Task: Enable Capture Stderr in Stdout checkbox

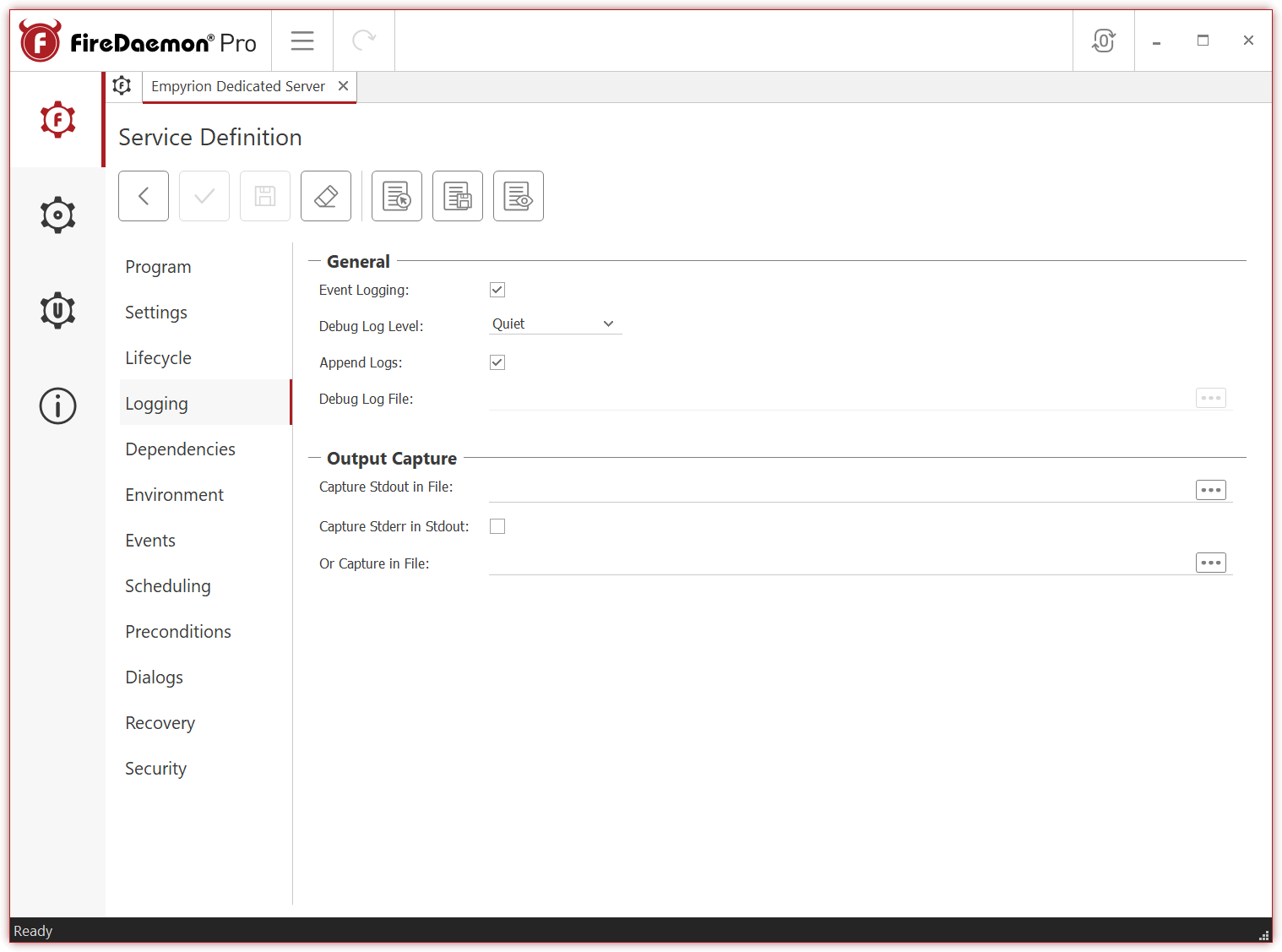Action: click(497, 526)
